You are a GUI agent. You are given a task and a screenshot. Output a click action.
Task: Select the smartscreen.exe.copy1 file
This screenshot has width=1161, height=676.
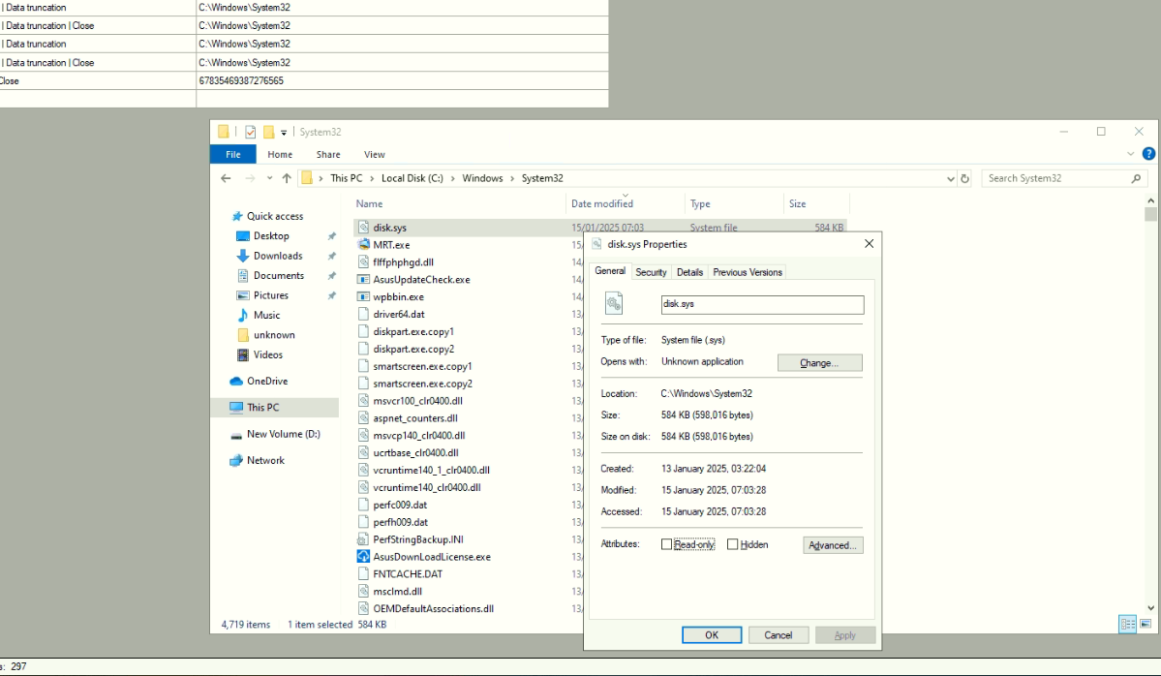tap(422, 366)
